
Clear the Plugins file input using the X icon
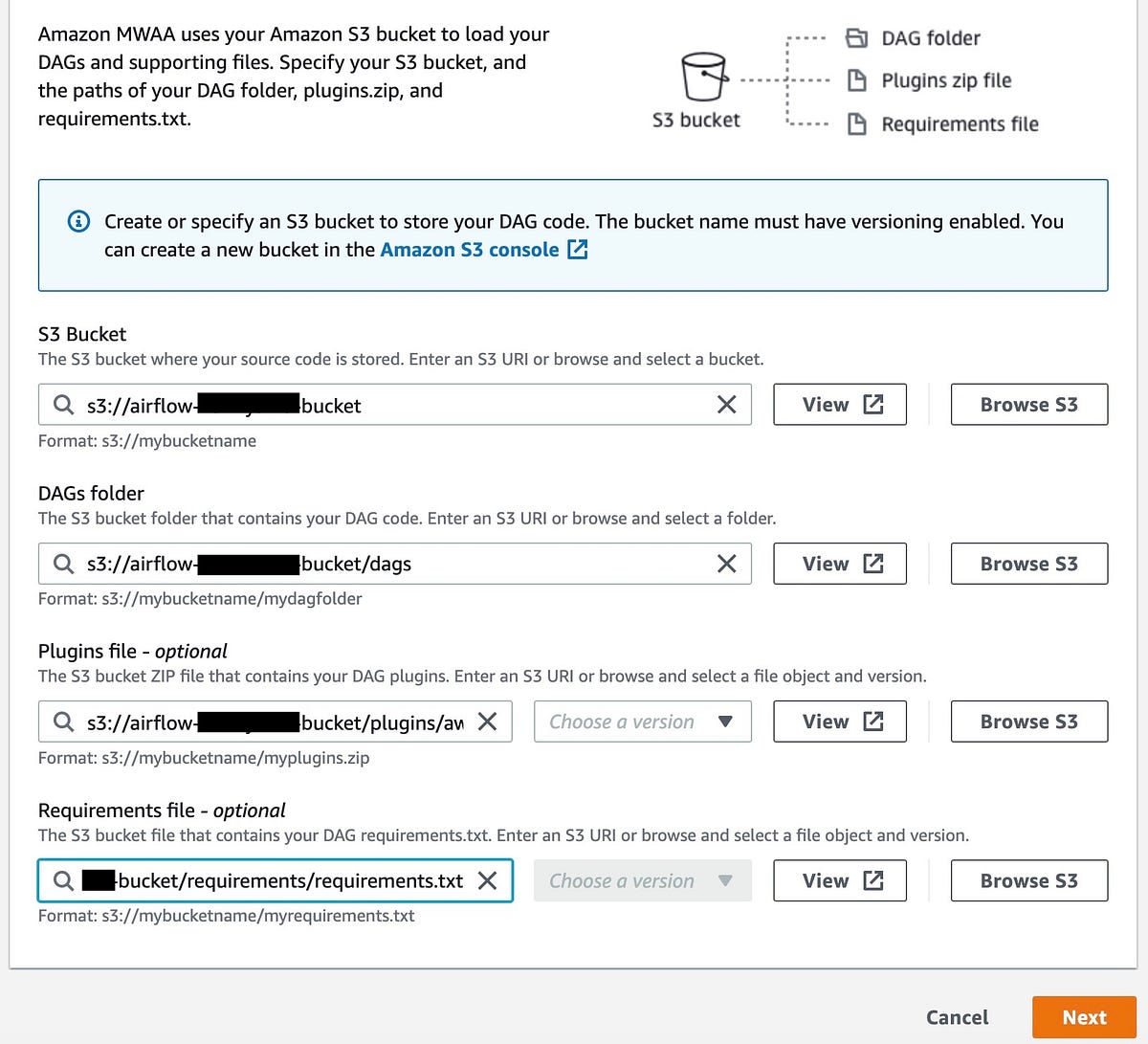click(x=488, y=722)
